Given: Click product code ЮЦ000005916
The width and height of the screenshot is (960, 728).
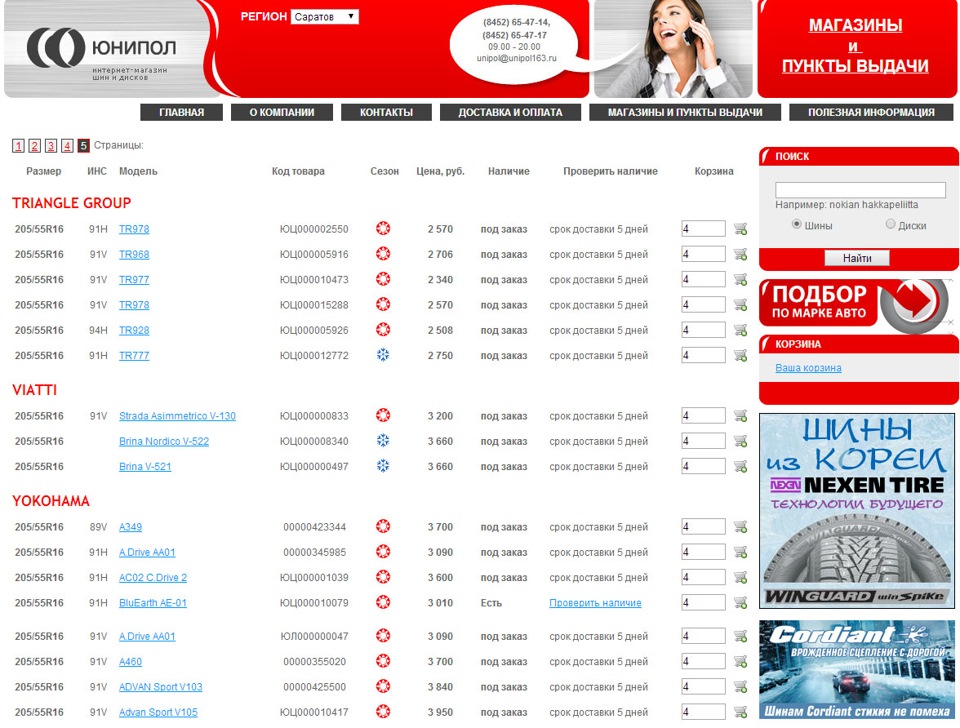Looking at the screenshot, I should pos(314,254).
